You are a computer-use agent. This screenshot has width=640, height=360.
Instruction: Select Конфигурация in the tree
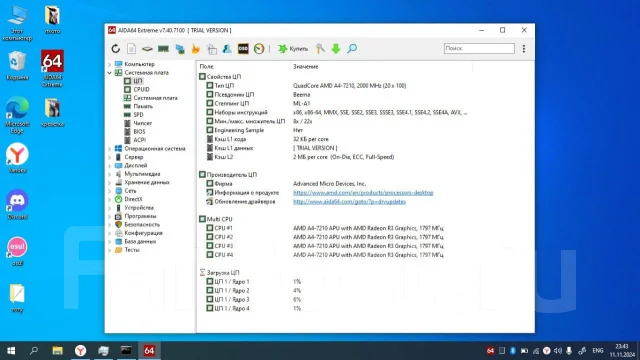click(143, 233)
